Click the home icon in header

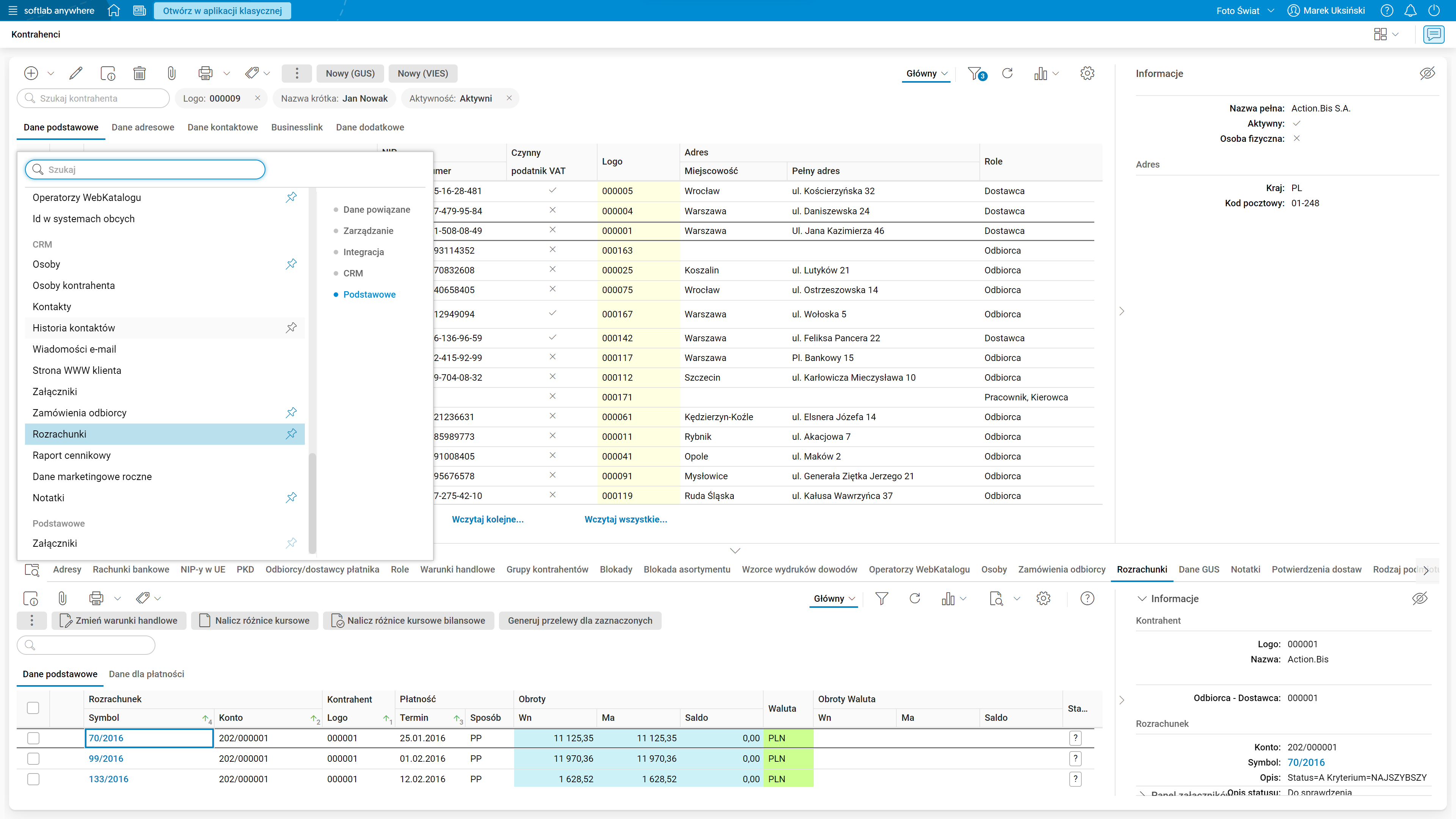(114, 11)
